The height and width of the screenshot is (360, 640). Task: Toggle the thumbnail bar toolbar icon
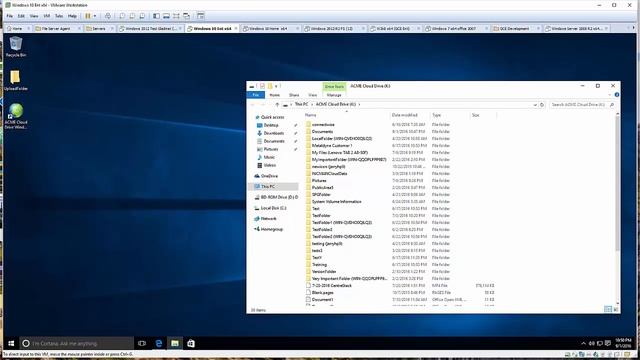click(x=166, y=16)
